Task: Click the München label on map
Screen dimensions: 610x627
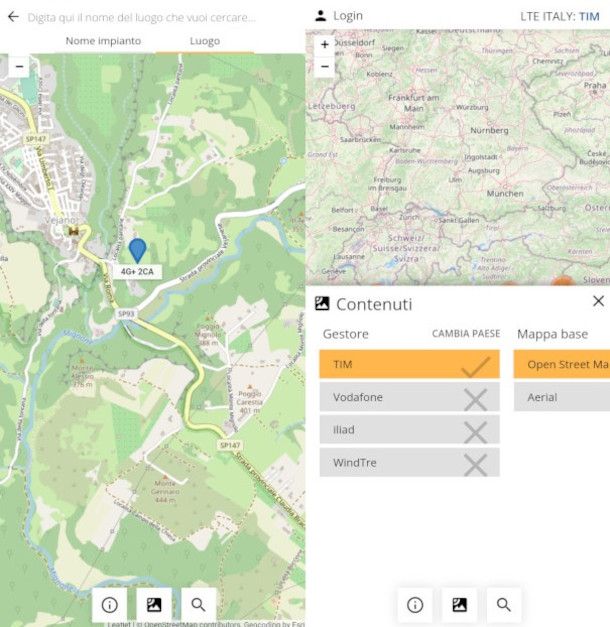Action: (x=505, y=194)
